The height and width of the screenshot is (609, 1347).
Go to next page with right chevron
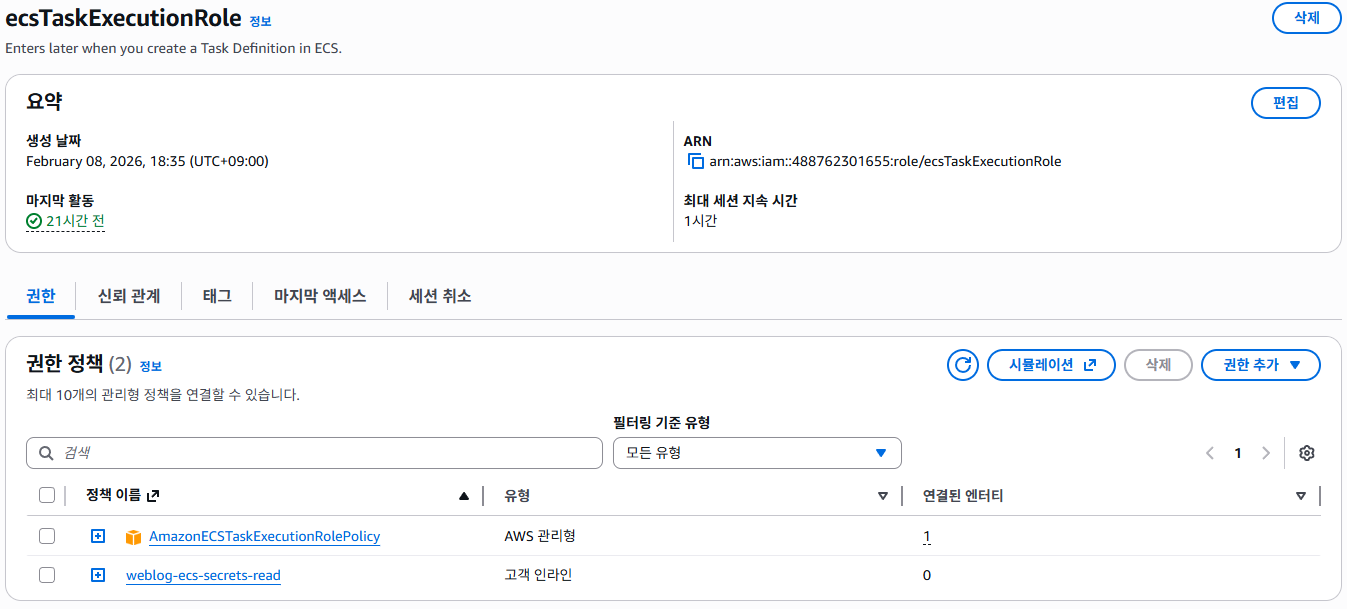pos(1266,453)
